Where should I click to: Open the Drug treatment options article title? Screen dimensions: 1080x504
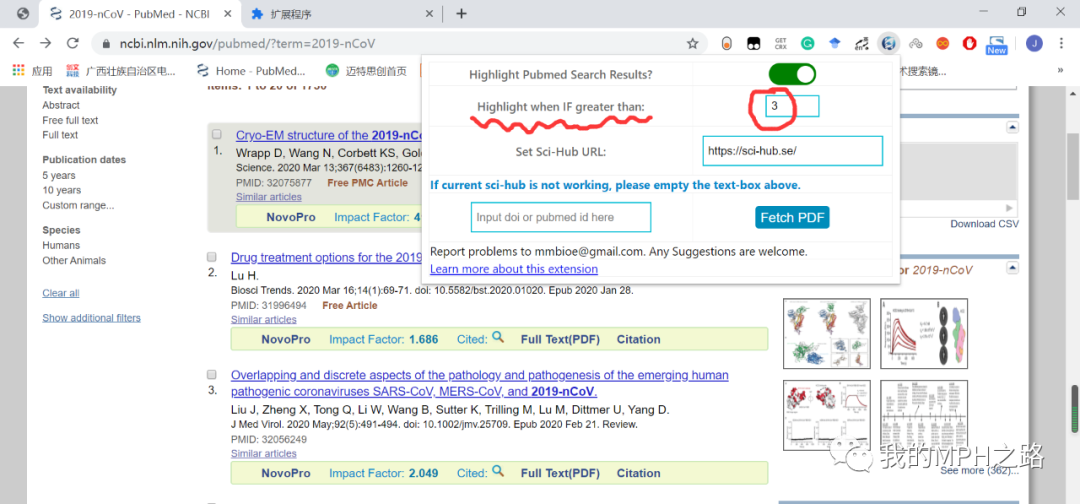326,258
